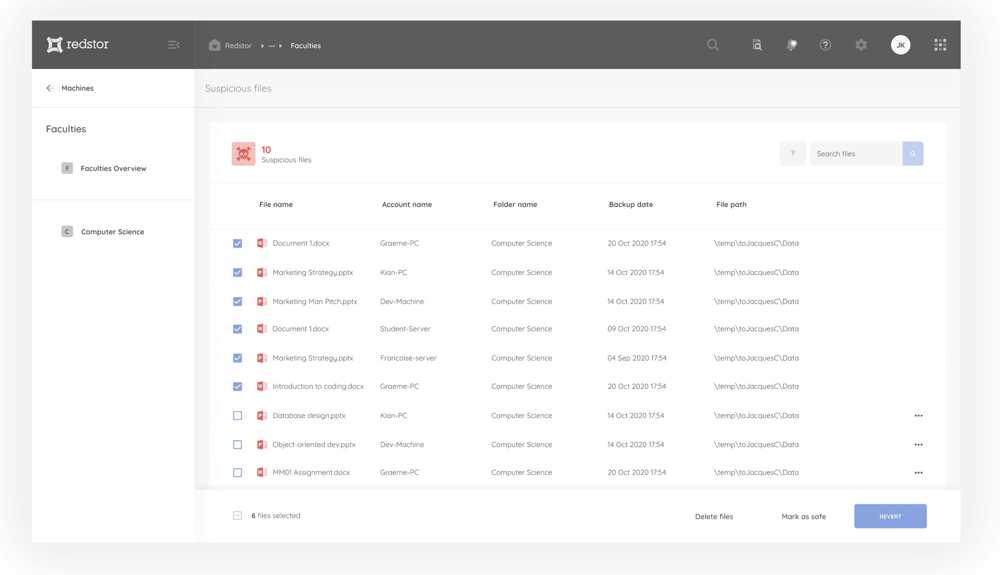This screenshot has width=1000, height=575.
Task: Open the help question mark icon
Action: point(825,45)
